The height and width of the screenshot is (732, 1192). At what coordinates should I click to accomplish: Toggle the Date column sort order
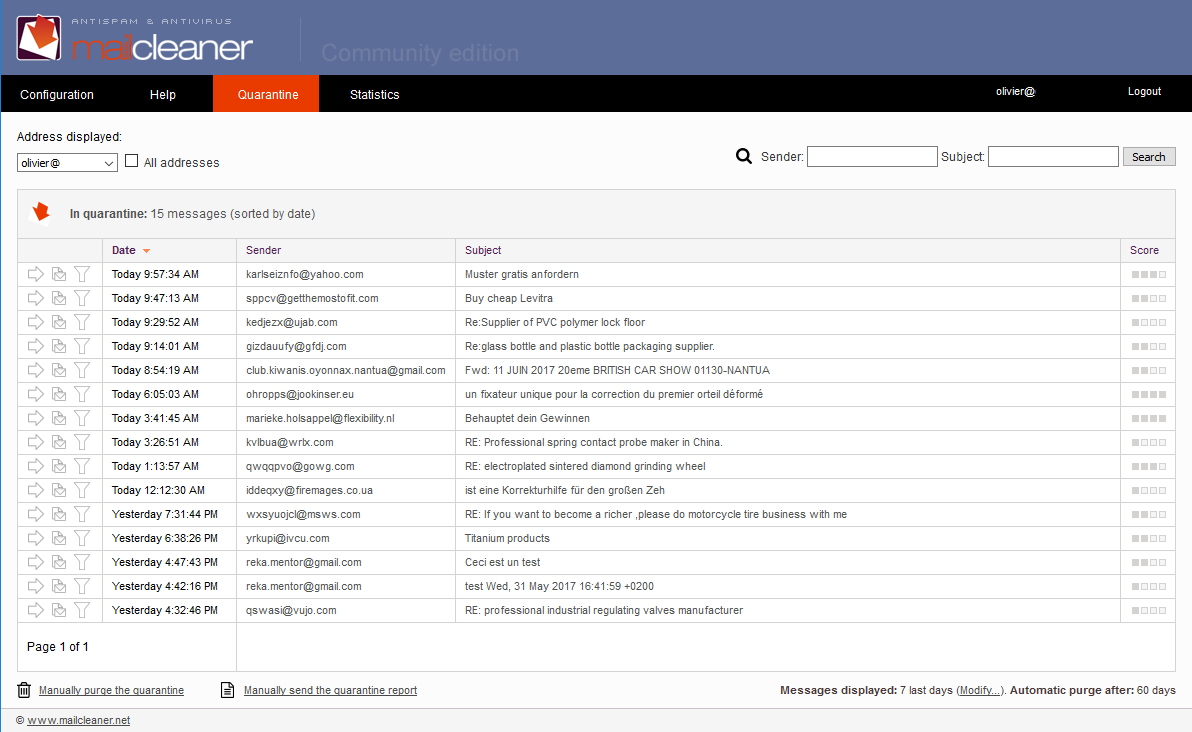tap(125, 250)
